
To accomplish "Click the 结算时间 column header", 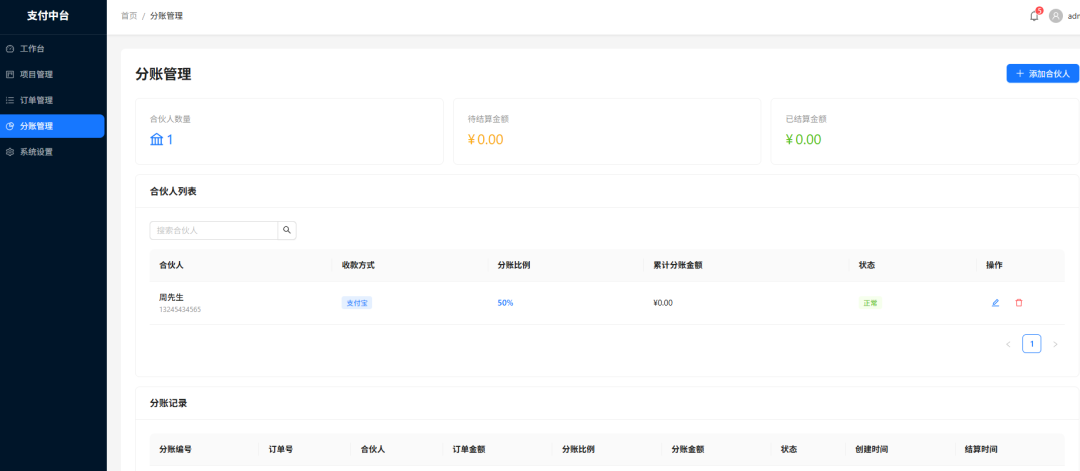I will 981,449.
